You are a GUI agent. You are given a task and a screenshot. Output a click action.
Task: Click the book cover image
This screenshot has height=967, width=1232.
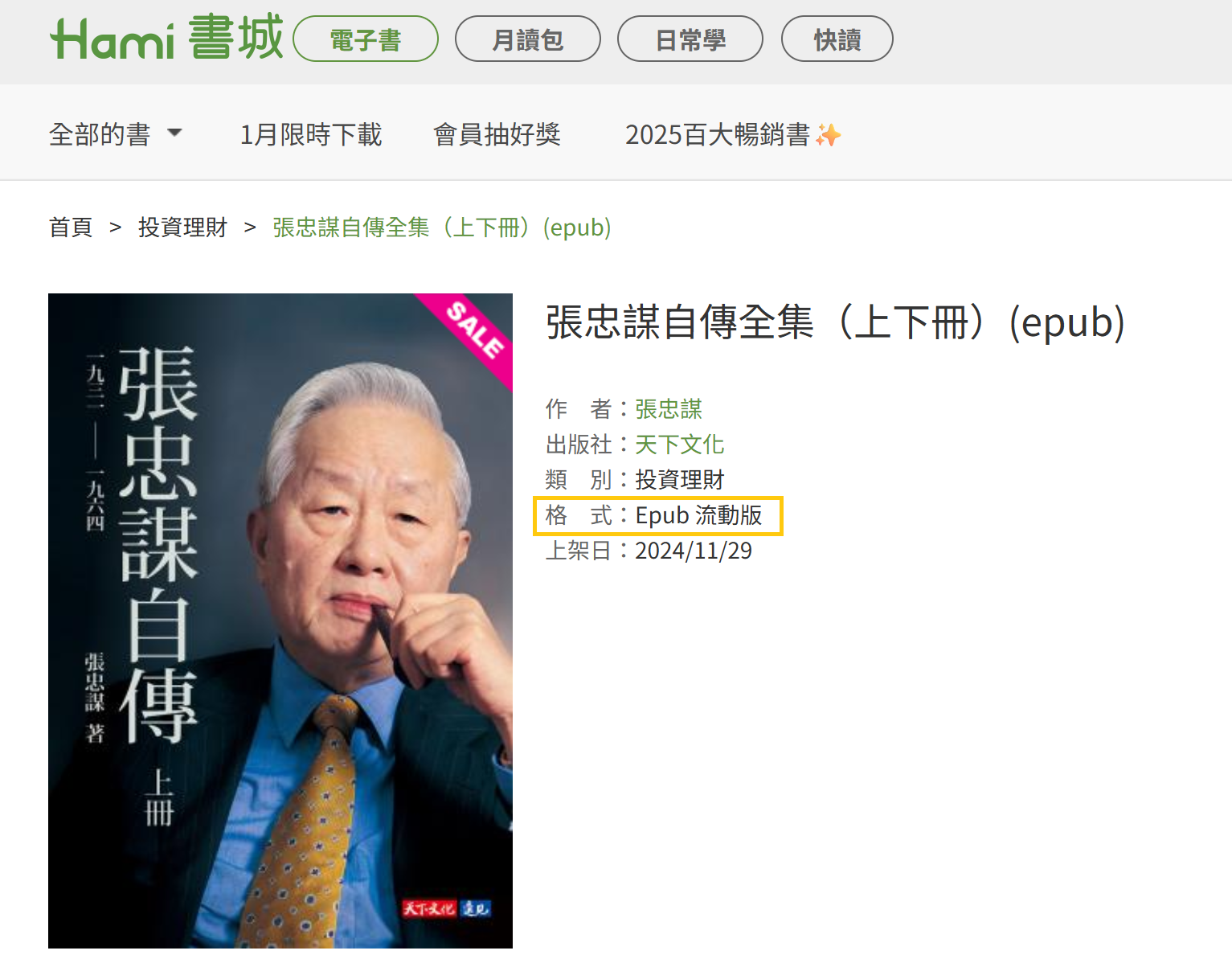point(280,621)
